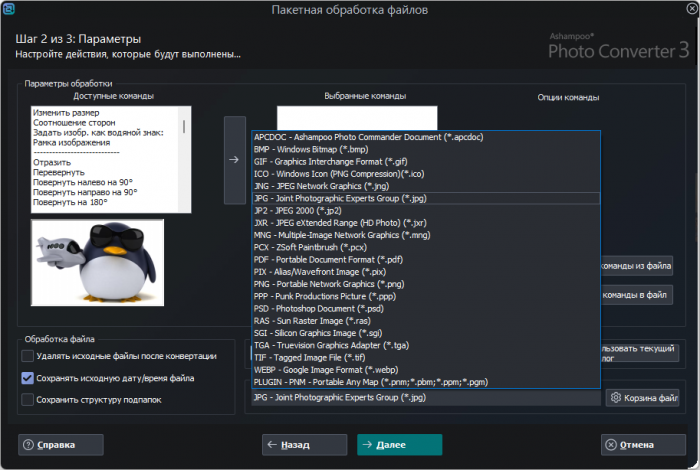Enable Удалять исходные файлы после конвертации
The width and height of the screenshot is (700, 470).
point(28,356)
